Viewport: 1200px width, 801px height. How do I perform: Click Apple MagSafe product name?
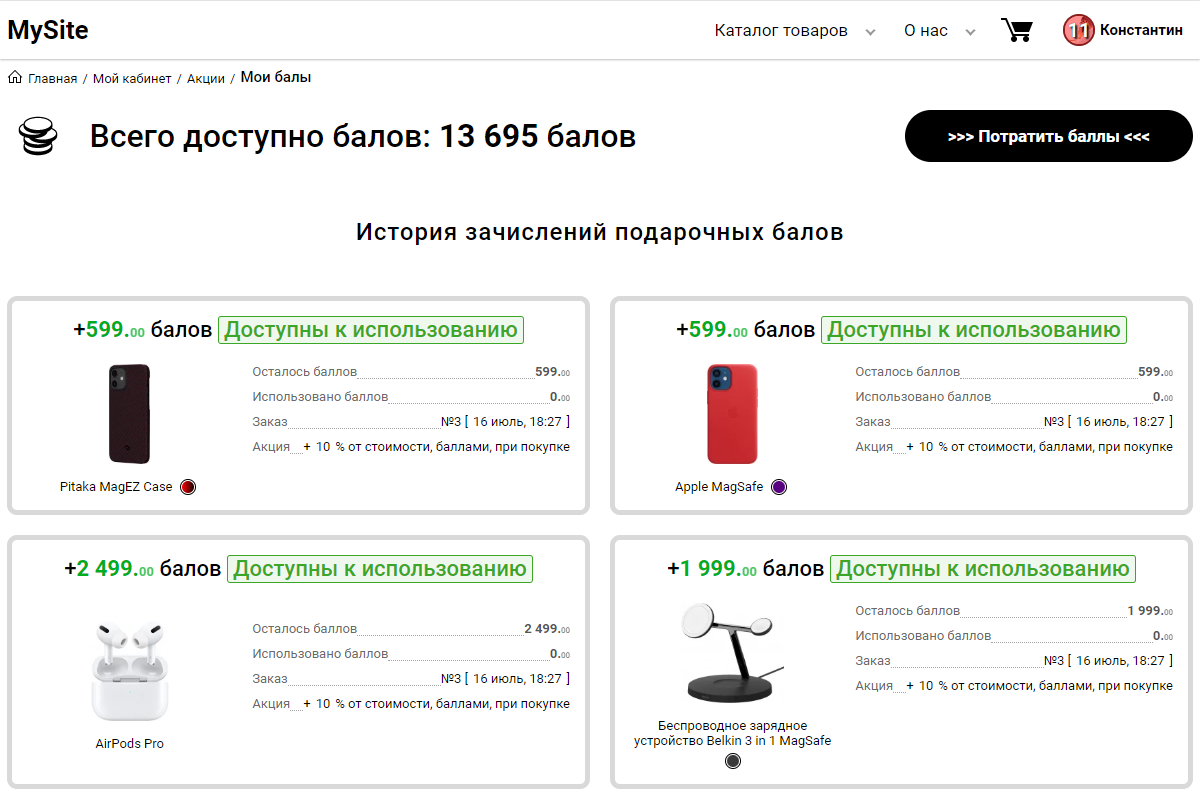[x=719, y=487]
